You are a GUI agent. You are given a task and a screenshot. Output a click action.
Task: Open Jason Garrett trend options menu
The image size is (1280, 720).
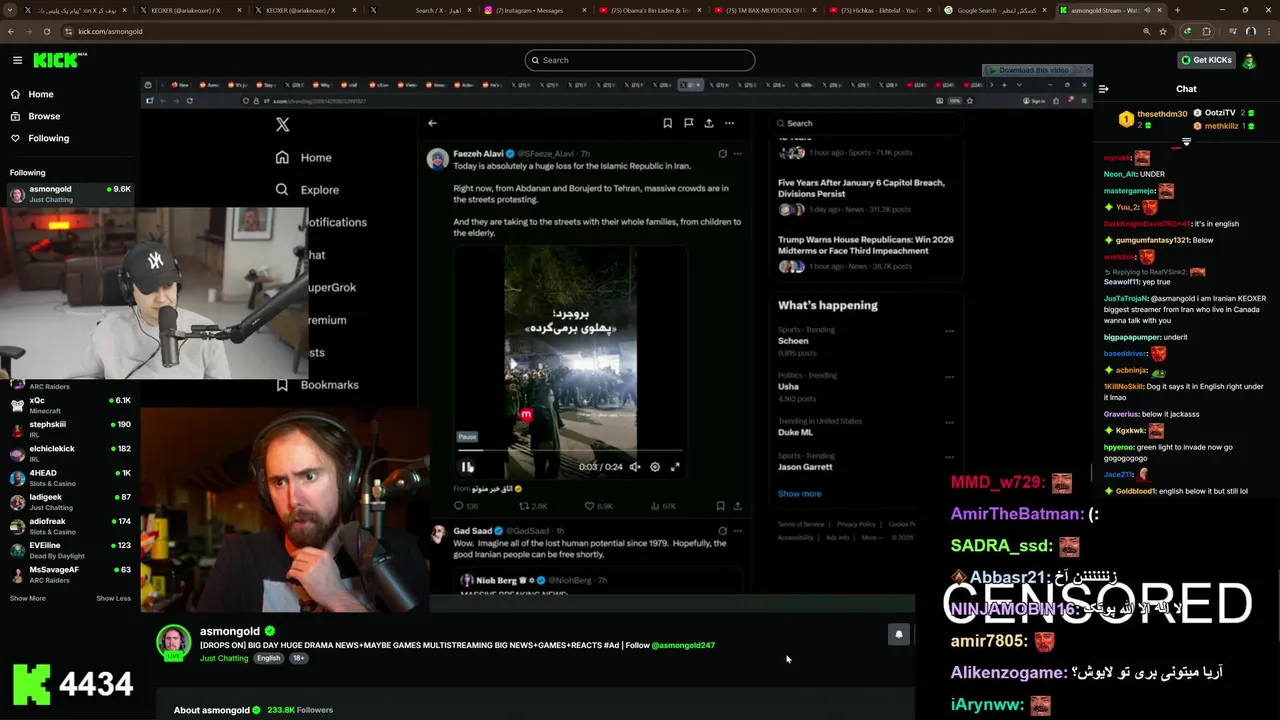click(949, 458)
